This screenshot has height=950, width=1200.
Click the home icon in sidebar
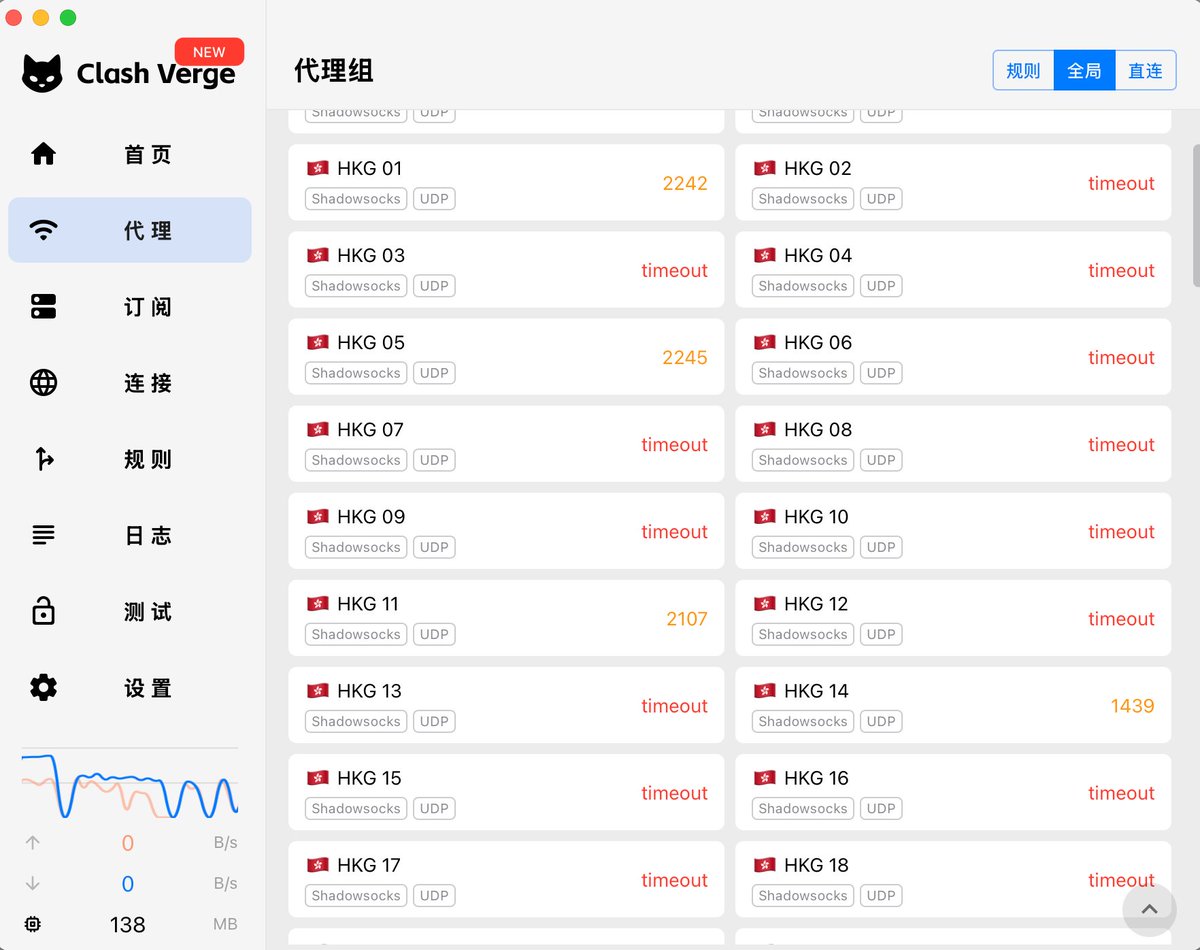44,154
